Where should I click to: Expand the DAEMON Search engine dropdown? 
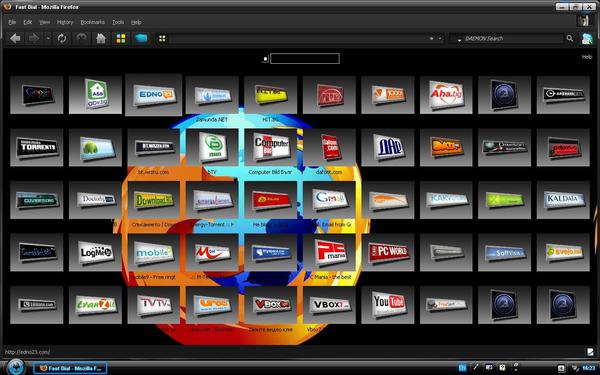[x=459, y=39]
